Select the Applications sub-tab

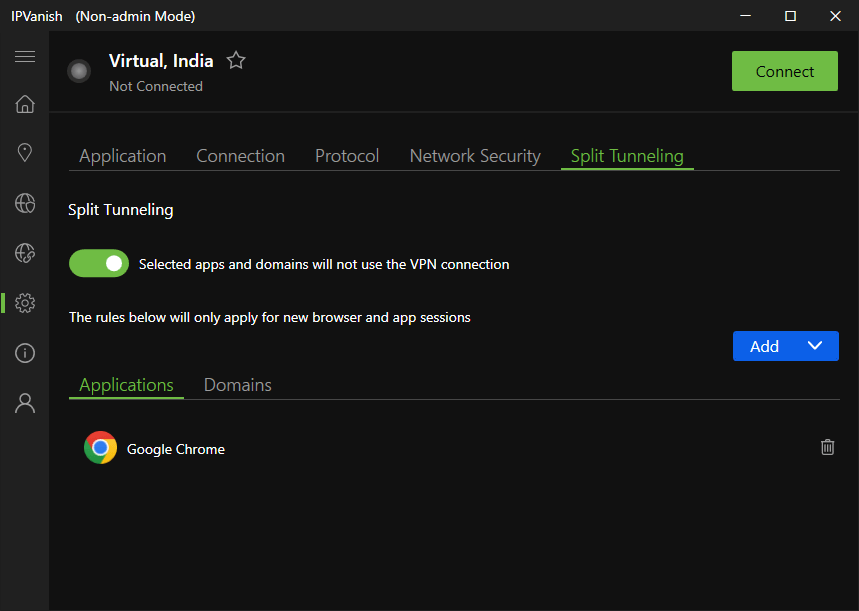coord(127,385)
